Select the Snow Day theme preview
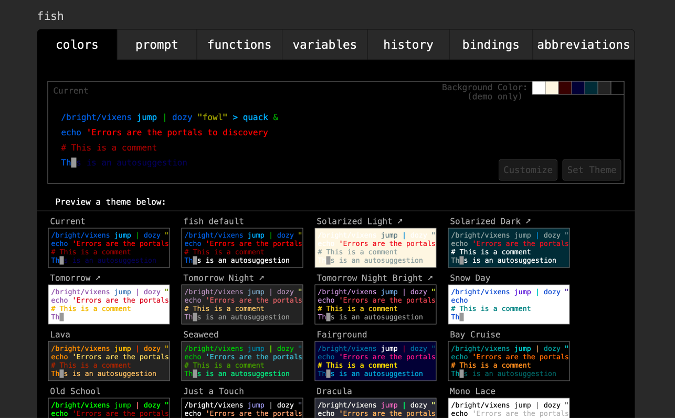675x418 pixels. click(x=509, y=305)
